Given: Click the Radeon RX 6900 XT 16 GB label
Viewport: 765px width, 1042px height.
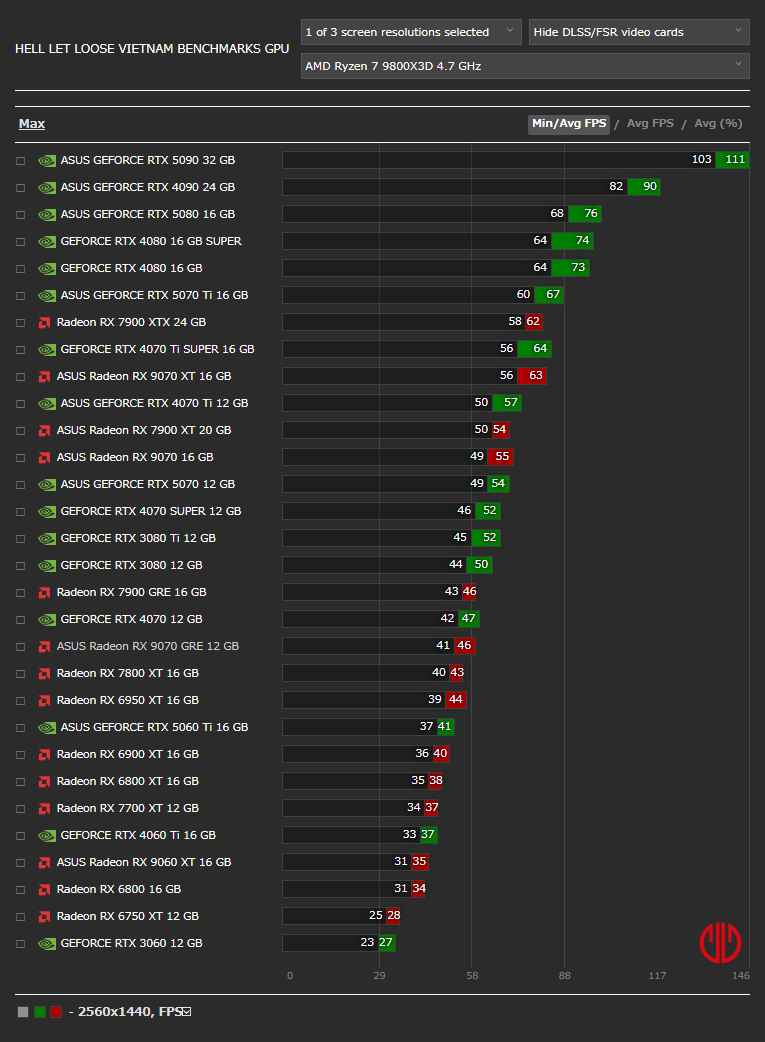Looking at the screenshot, I should pos(128,754).
